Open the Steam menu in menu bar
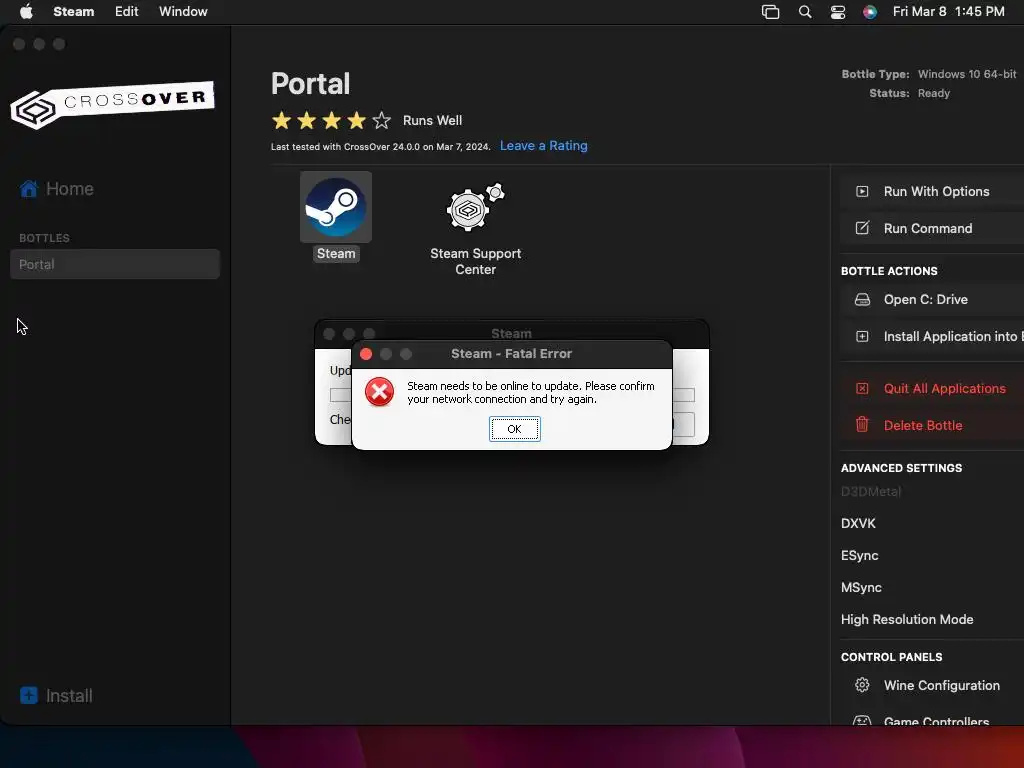 [x=74, y=11]
